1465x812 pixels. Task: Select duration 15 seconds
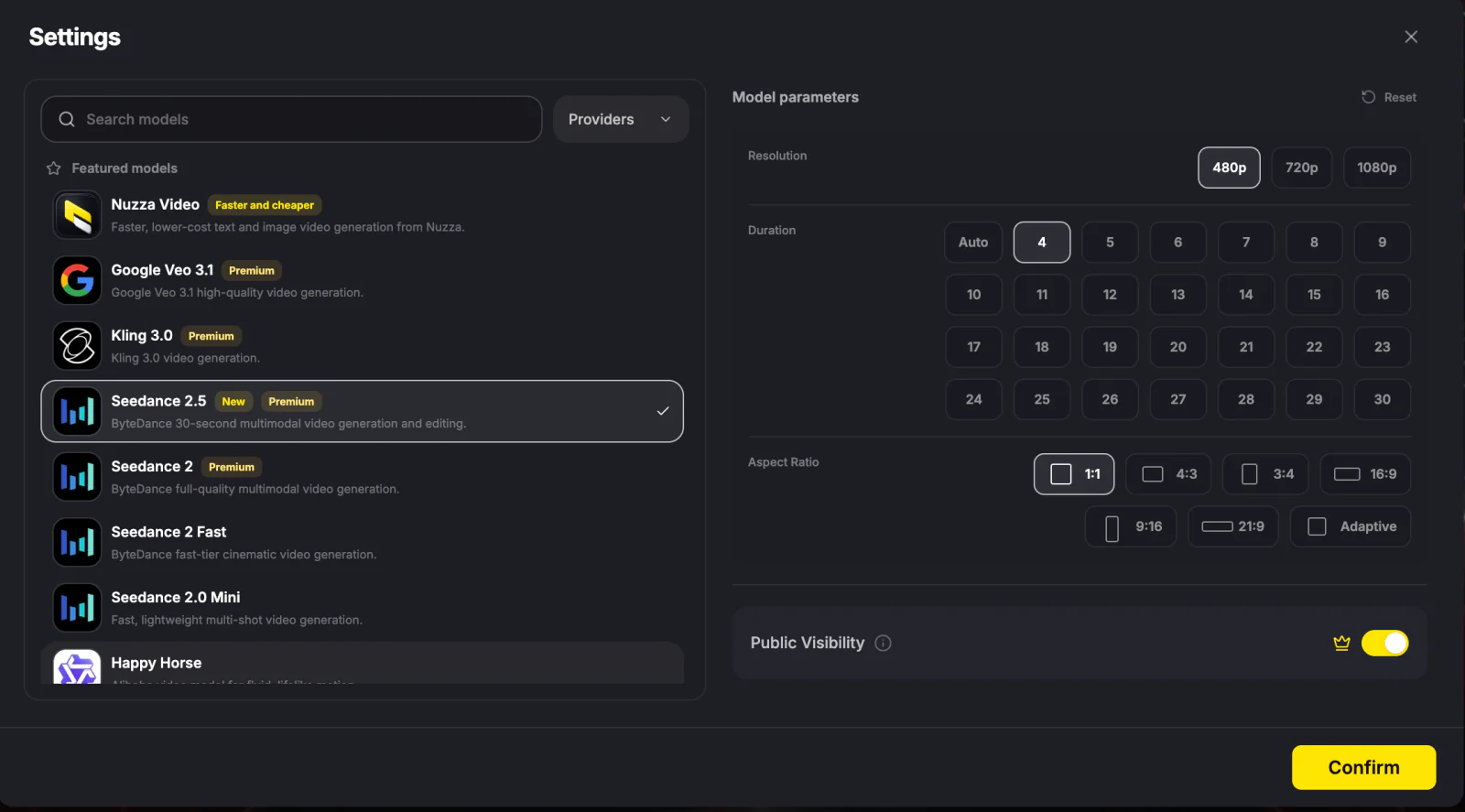point(1314,295)
